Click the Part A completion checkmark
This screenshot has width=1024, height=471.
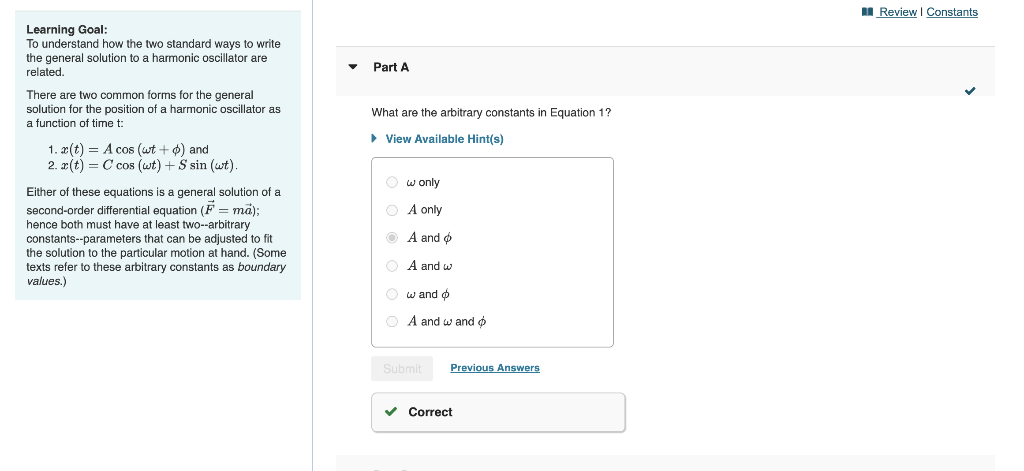tap(970, 91)
